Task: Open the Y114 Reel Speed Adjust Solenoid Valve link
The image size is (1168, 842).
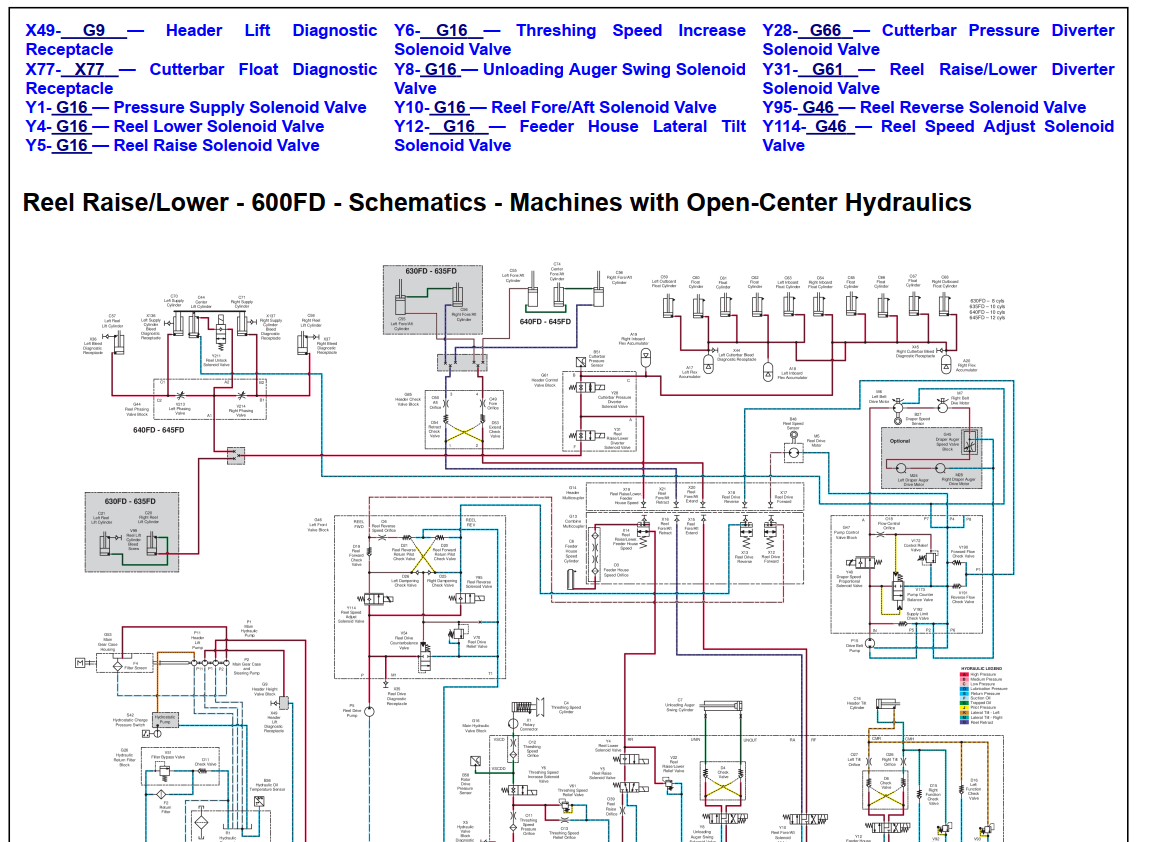Action: tap(939, 136)
